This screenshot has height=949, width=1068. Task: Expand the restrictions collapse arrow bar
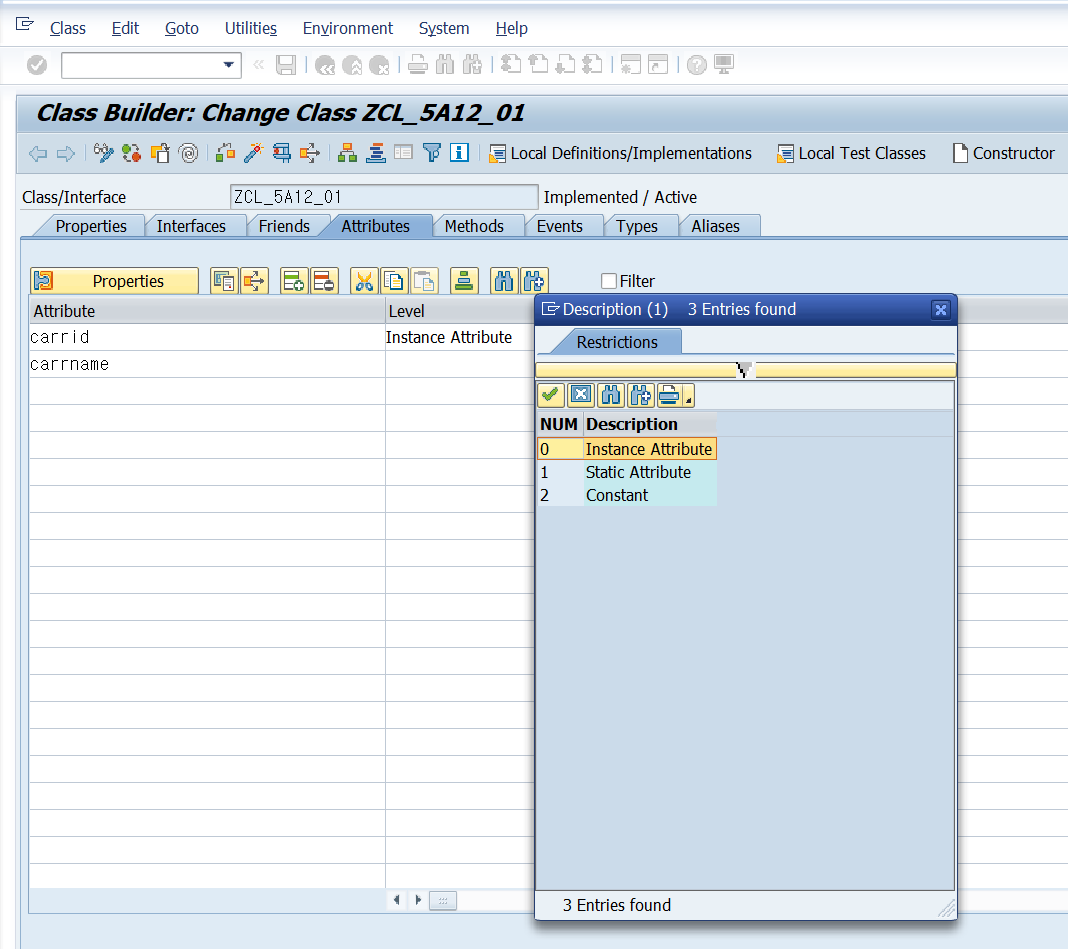coord(746,370)
